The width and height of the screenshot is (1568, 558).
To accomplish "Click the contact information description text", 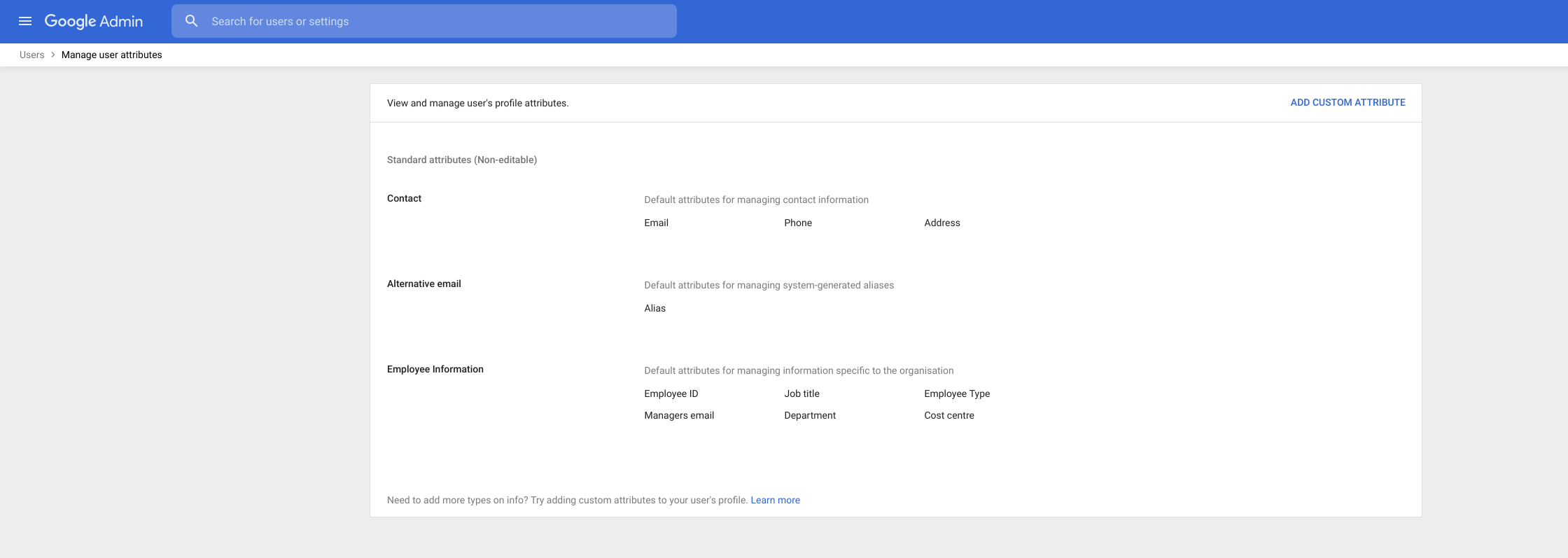I will click(756, 200).
